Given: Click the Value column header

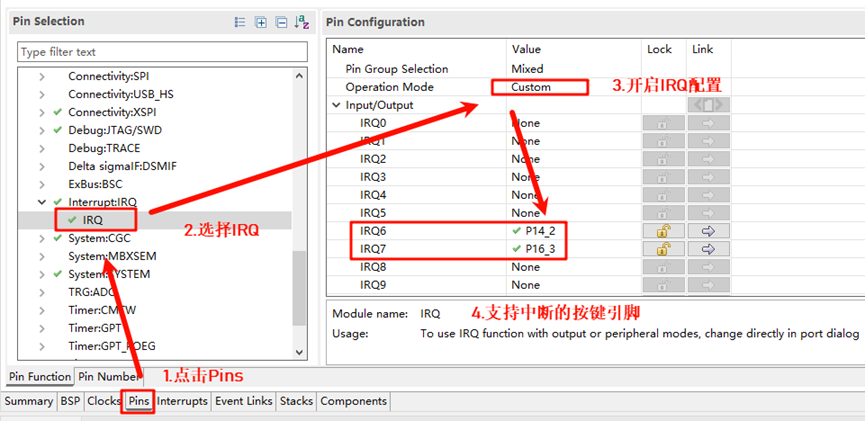Looking at the screenshot, I should 526,49.
